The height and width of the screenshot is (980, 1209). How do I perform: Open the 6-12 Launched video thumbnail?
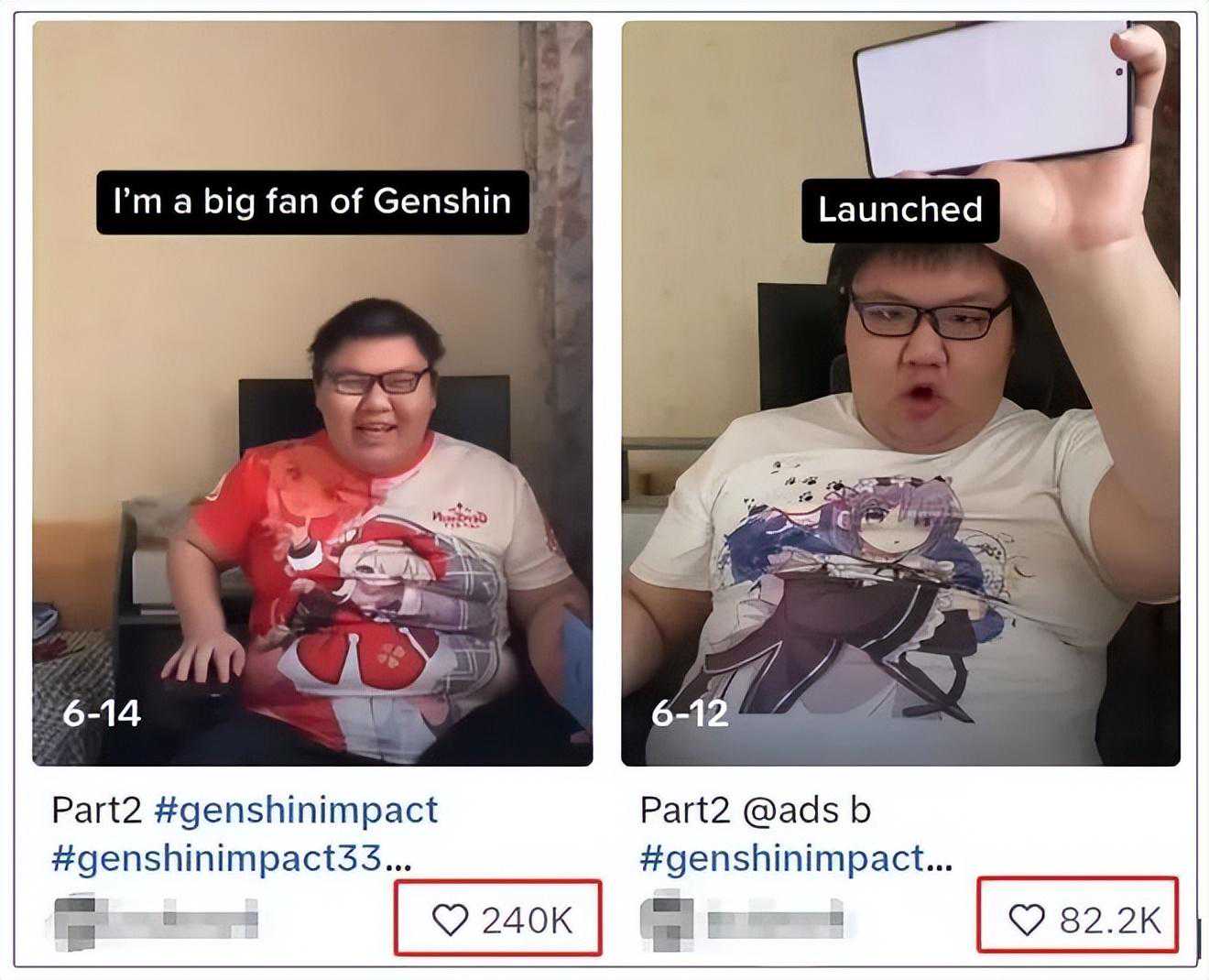(x=900, y=394)
